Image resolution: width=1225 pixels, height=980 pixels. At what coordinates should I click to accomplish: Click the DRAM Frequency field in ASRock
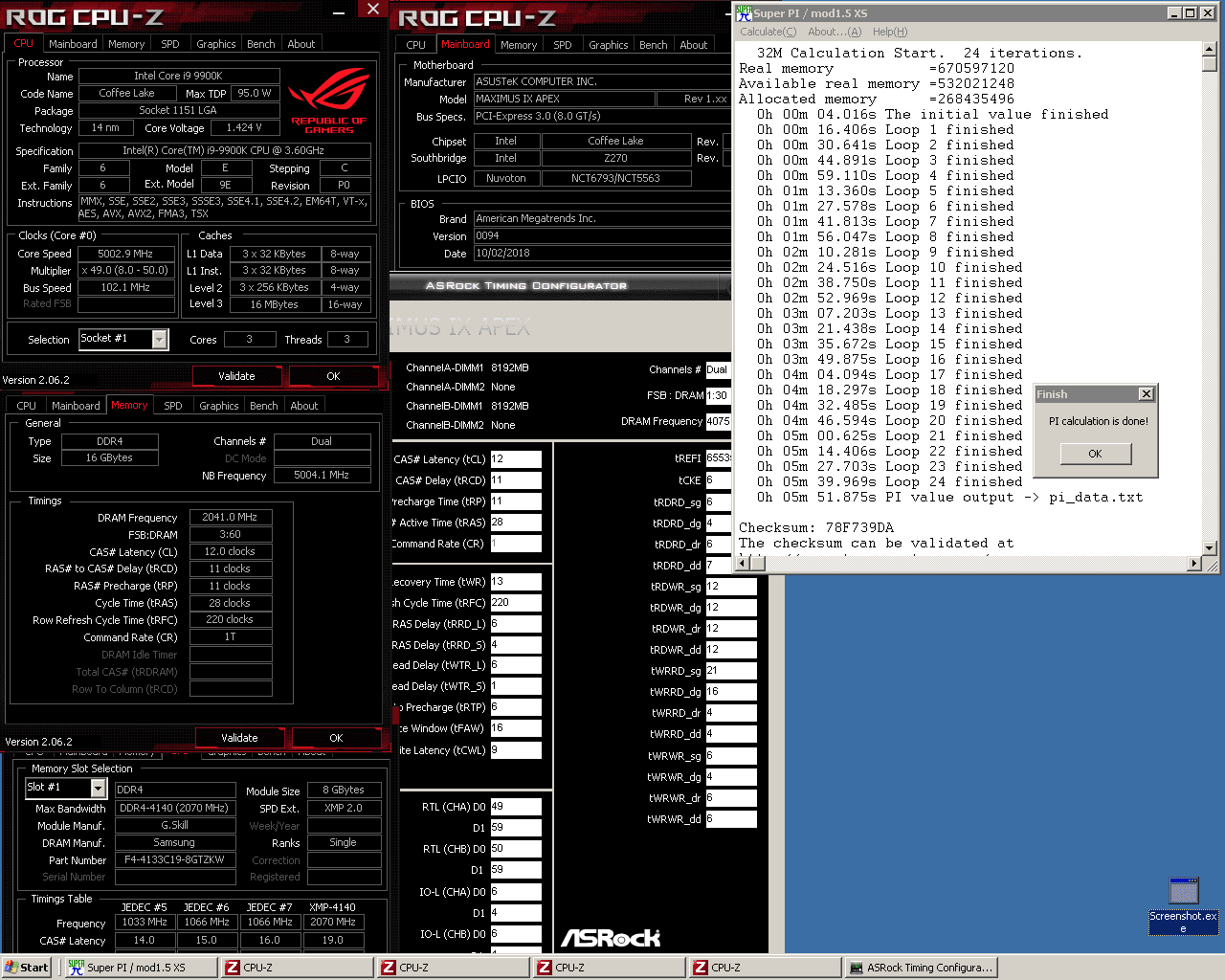[x=718, y=421]
